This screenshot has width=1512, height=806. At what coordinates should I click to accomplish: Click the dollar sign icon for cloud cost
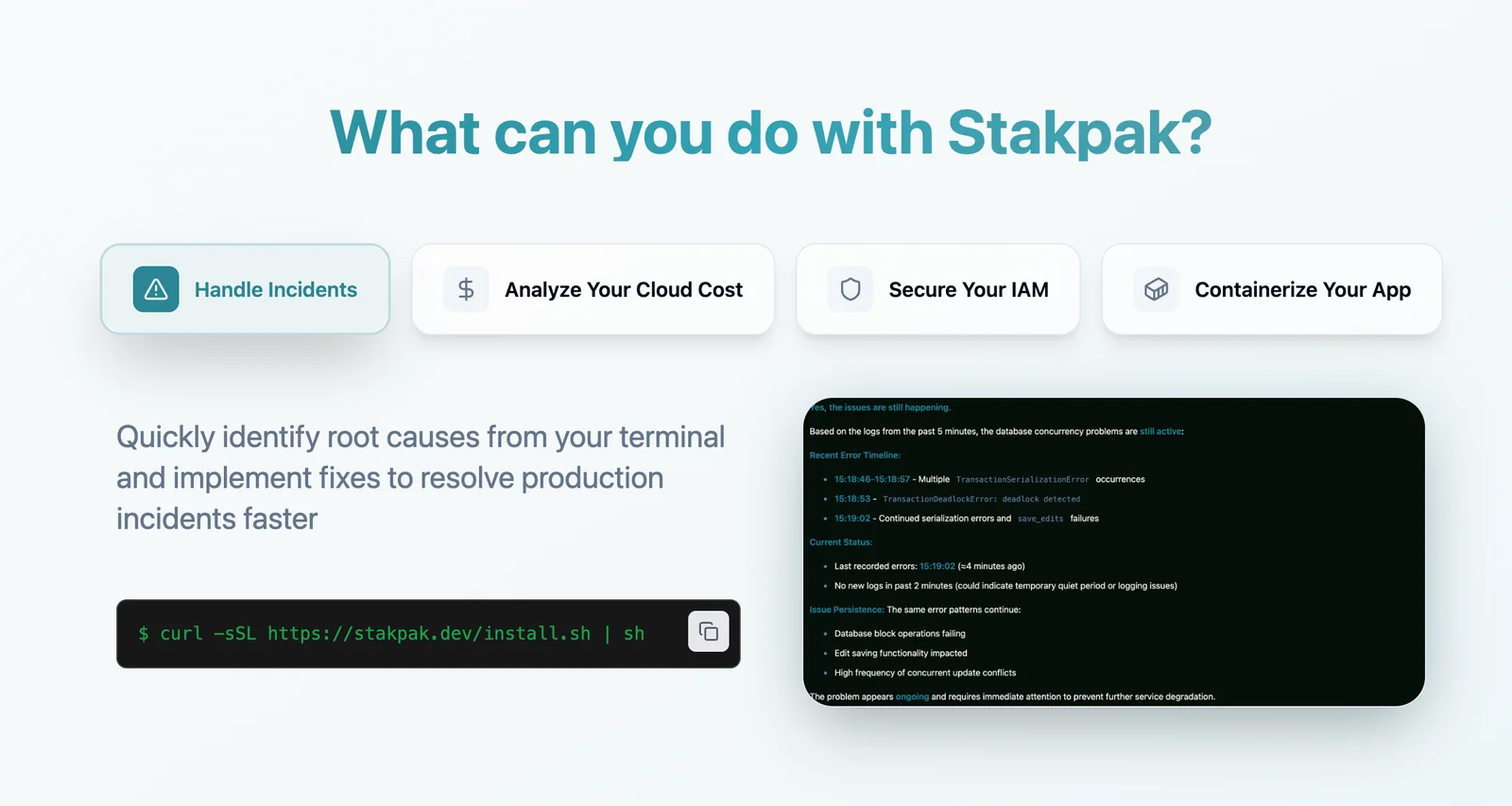coord(466,289)
